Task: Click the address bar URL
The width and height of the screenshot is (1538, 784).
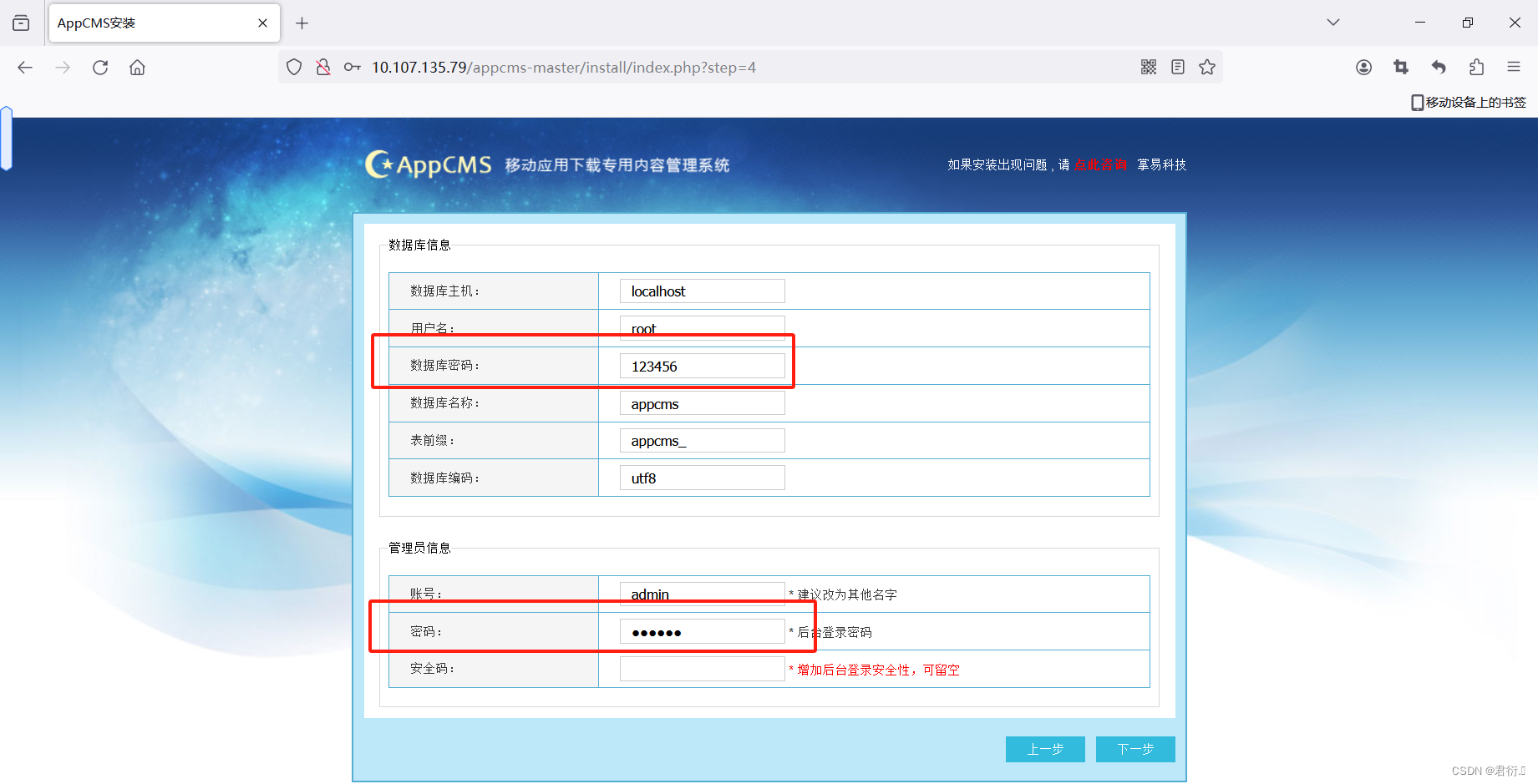Action: (564, 68)
